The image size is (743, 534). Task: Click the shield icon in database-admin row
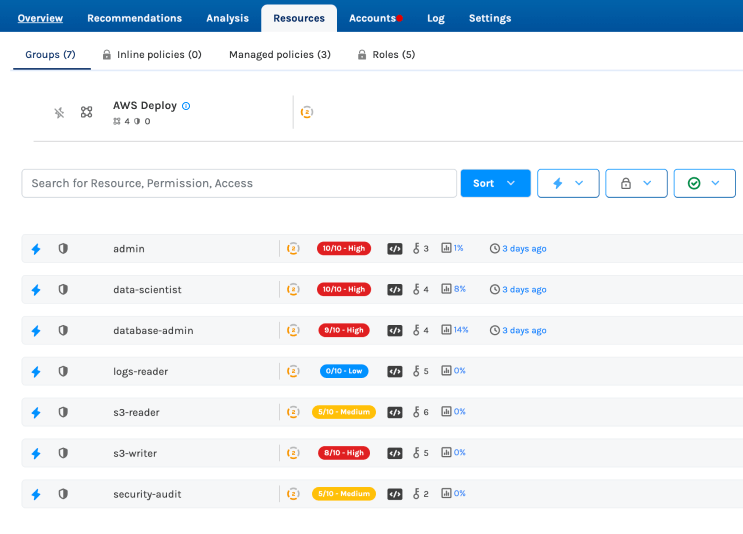click(63, 330)
